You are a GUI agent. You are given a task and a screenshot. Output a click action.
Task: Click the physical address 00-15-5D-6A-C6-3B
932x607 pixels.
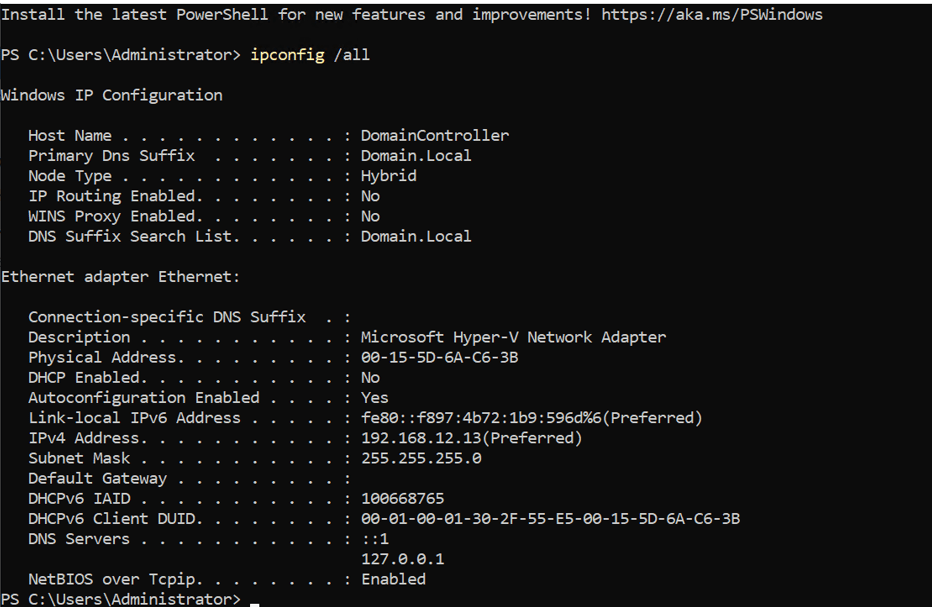coord(440,358)
